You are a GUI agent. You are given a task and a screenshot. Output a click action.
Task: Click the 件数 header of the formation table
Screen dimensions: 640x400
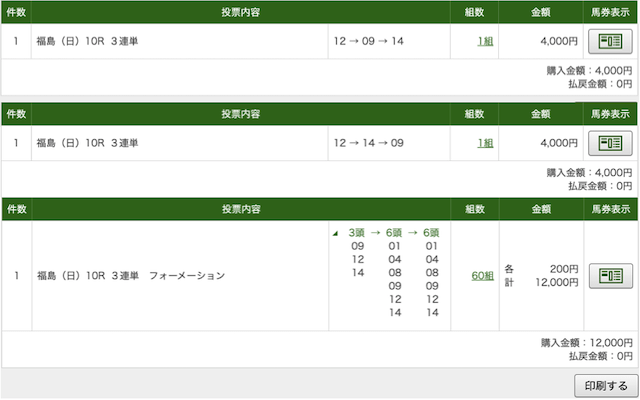(x=16, y=209)
